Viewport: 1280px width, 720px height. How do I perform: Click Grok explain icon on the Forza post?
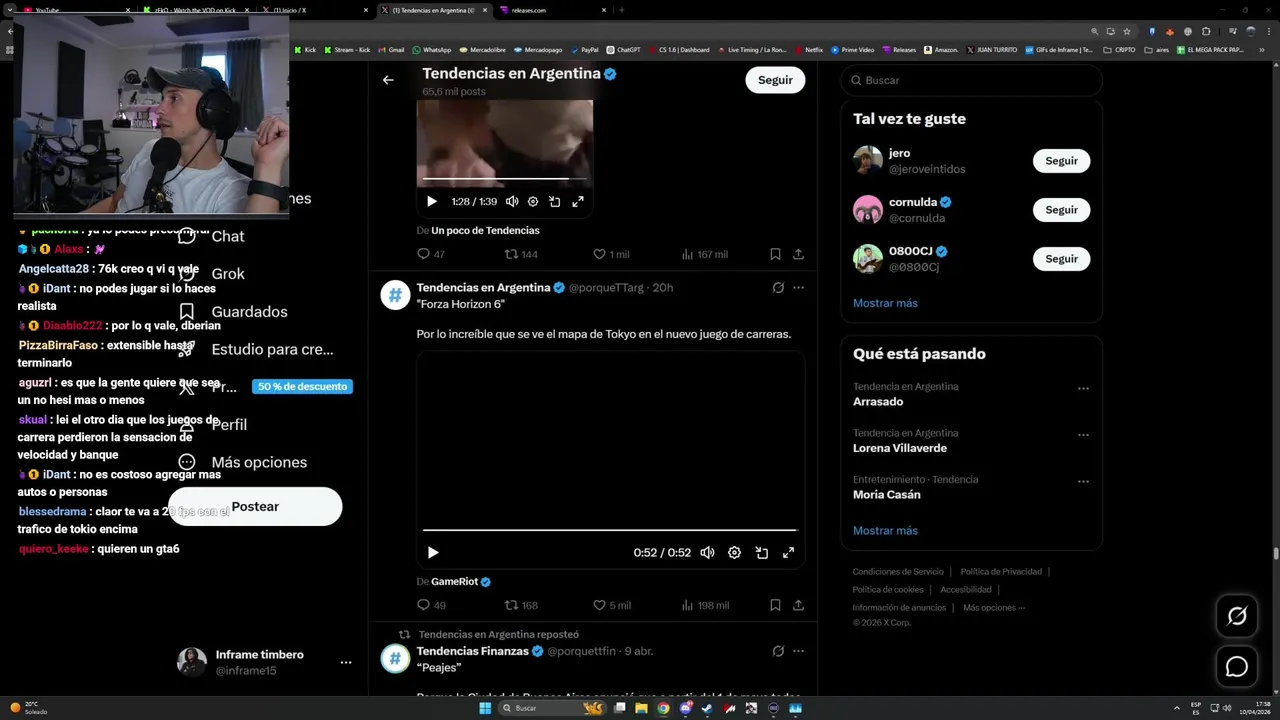778,288
